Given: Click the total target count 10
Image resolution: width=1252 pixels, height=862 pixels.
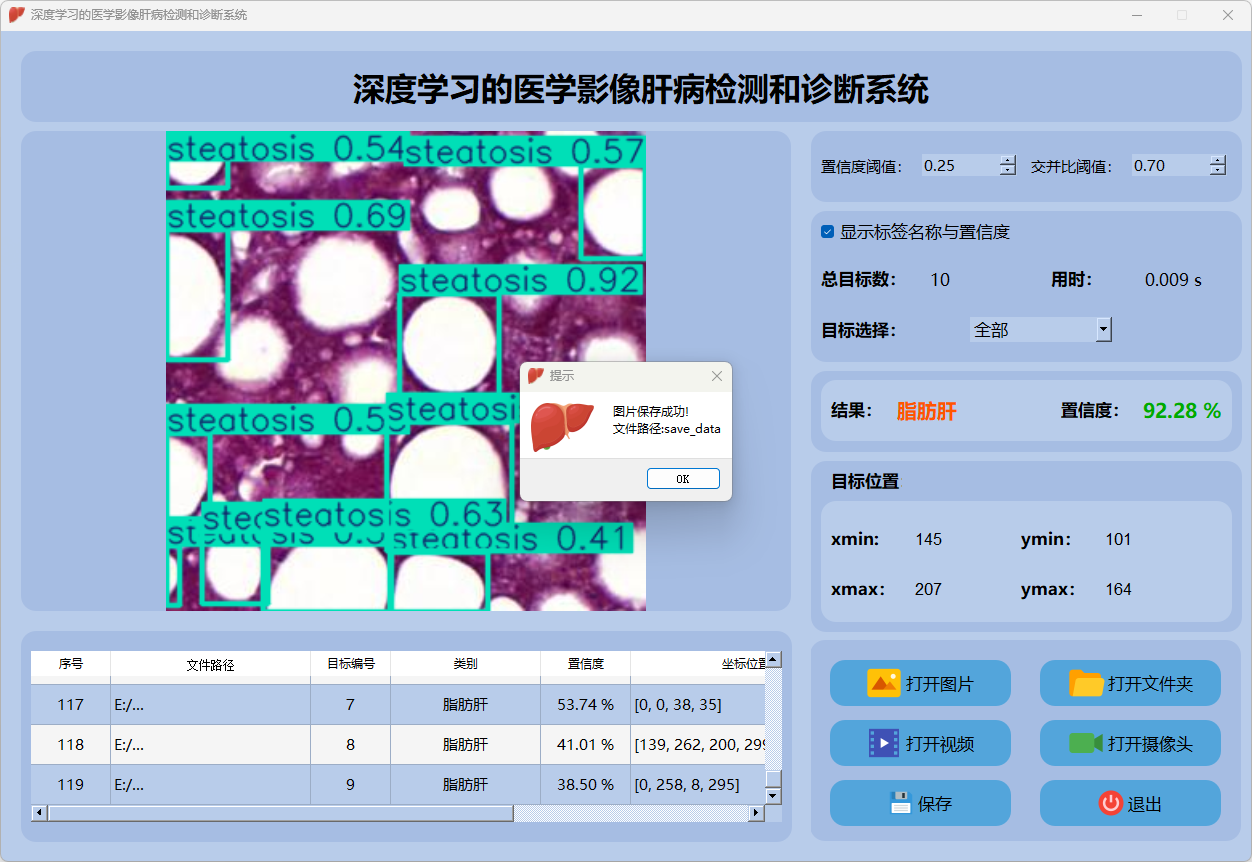Looking at the screenshot, I should pyautogui.click(x=940, y=280).
